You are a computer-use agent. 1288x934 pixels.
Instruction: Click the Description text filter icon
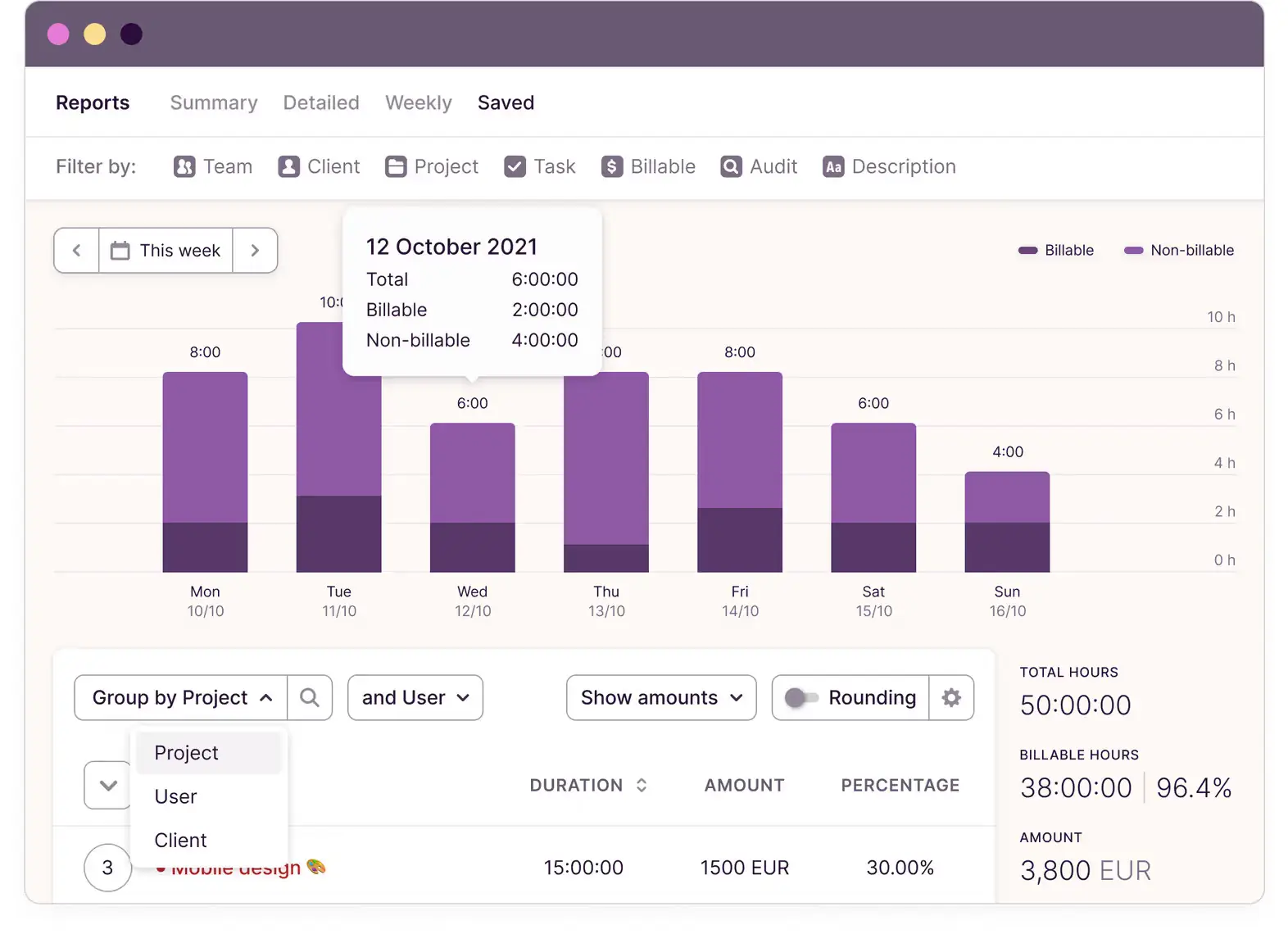[x=833, y=167]
